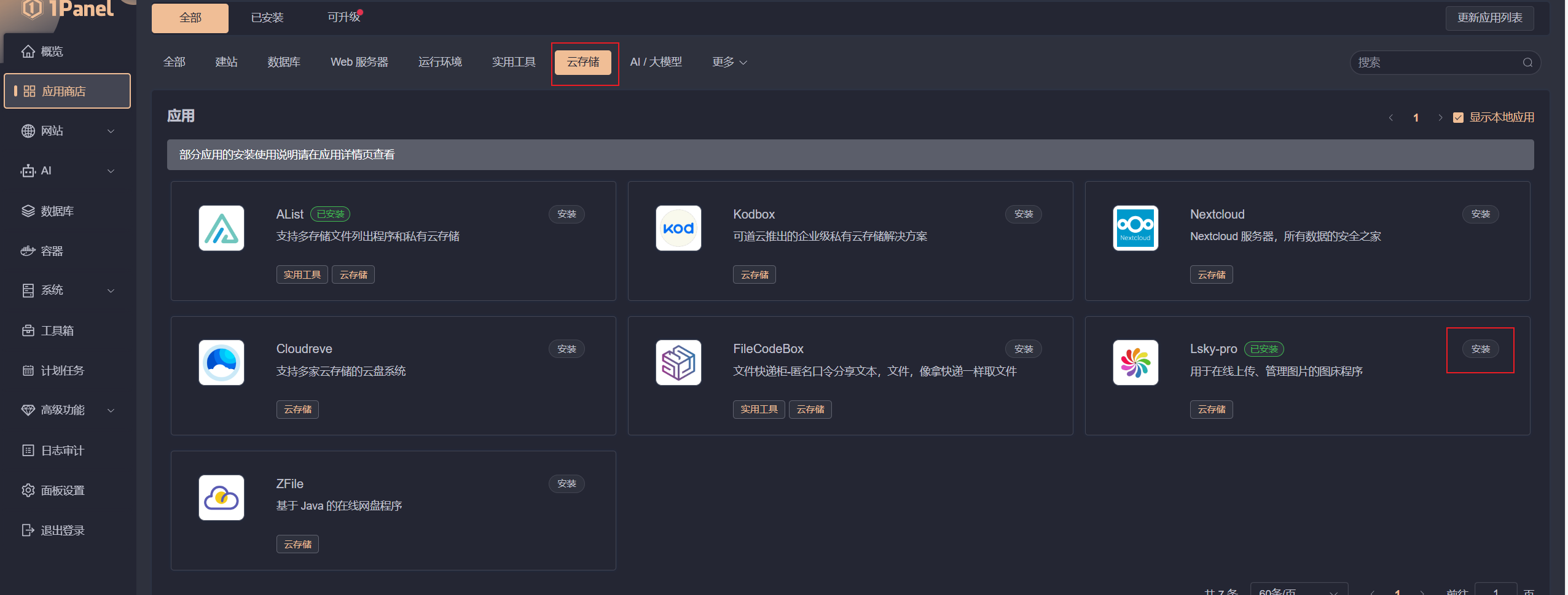Click the AList app icon
Viewport: 1568px width, 595px height.
221,228
